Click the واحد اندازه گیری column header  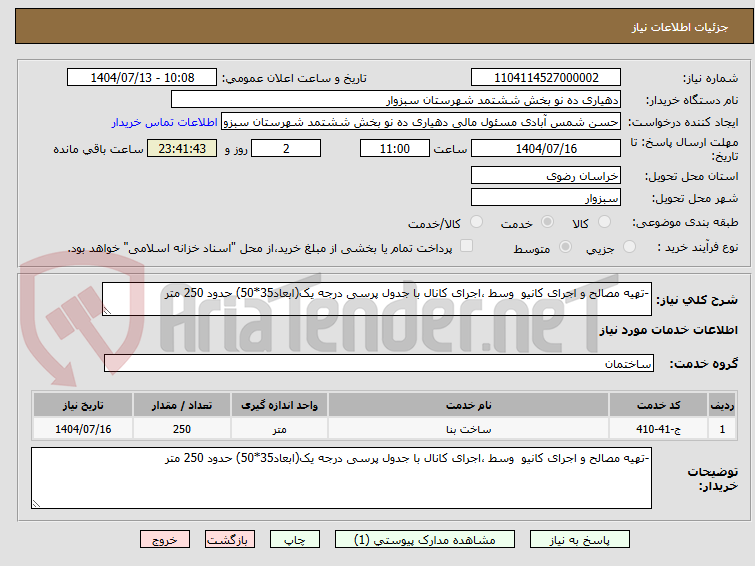[x=279, y=405]
